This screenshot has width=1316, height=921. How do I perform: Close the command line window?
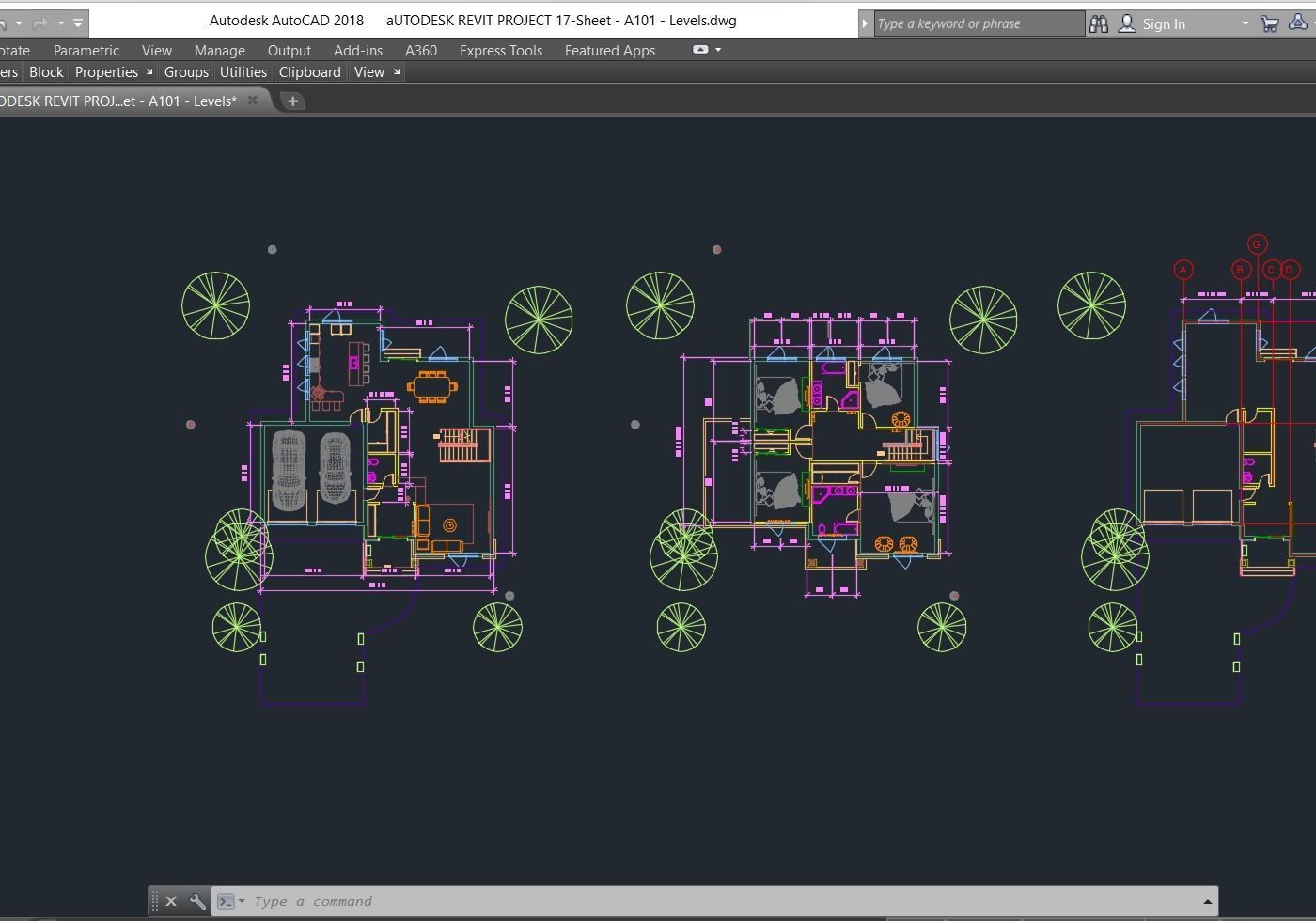click(x=171, y=902)
